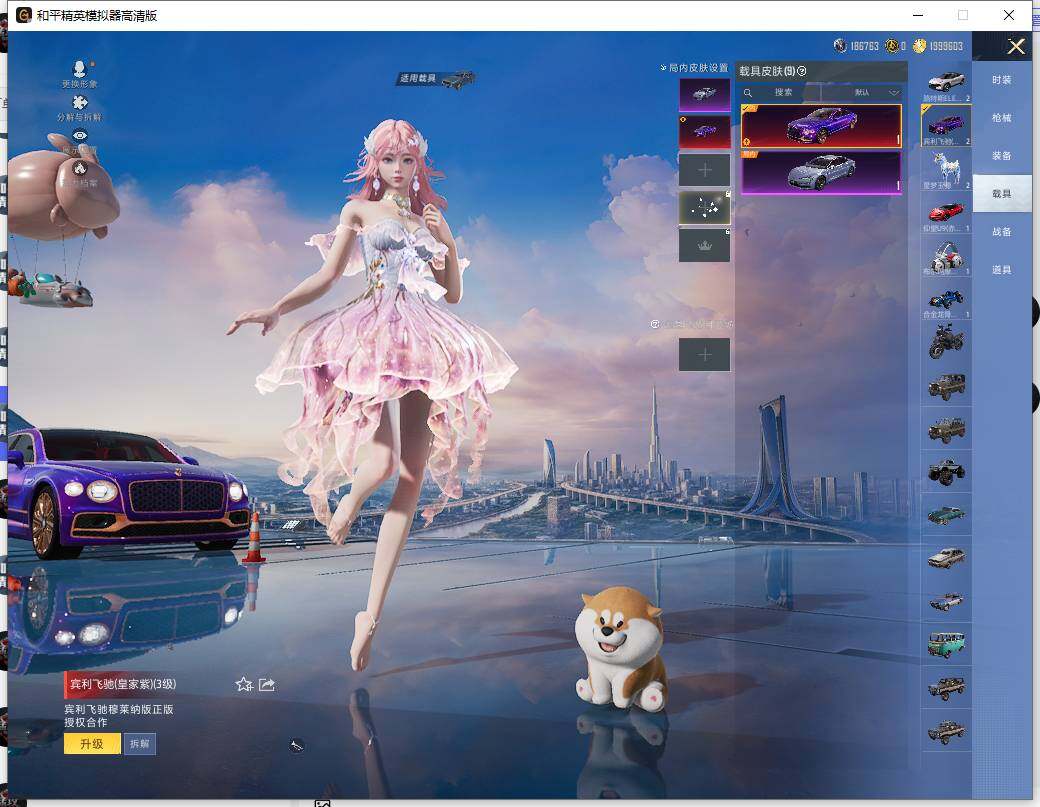The image size is (1040, 807).
Task: Select the blue buggy 合金龙骨 vehicle
Action: (x=946, y=300)
